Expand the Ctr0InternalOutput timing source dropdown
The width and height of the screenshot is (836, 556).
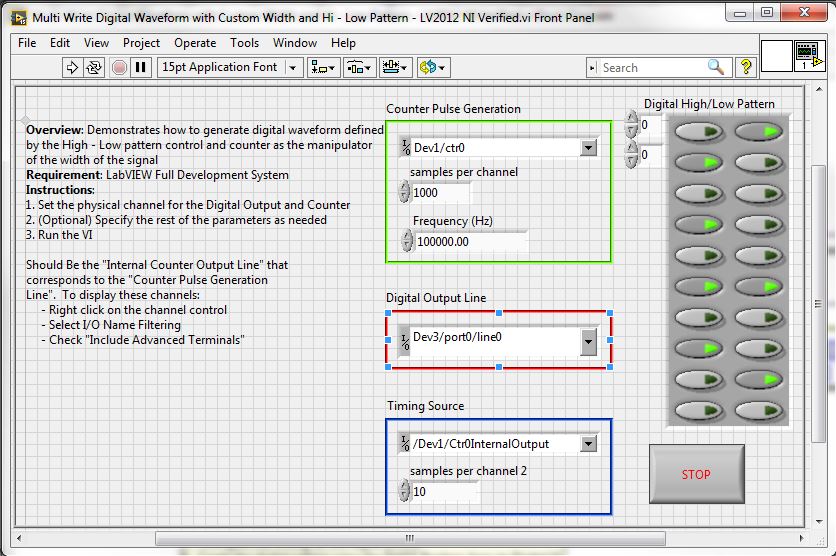click(x=588, y=443)
